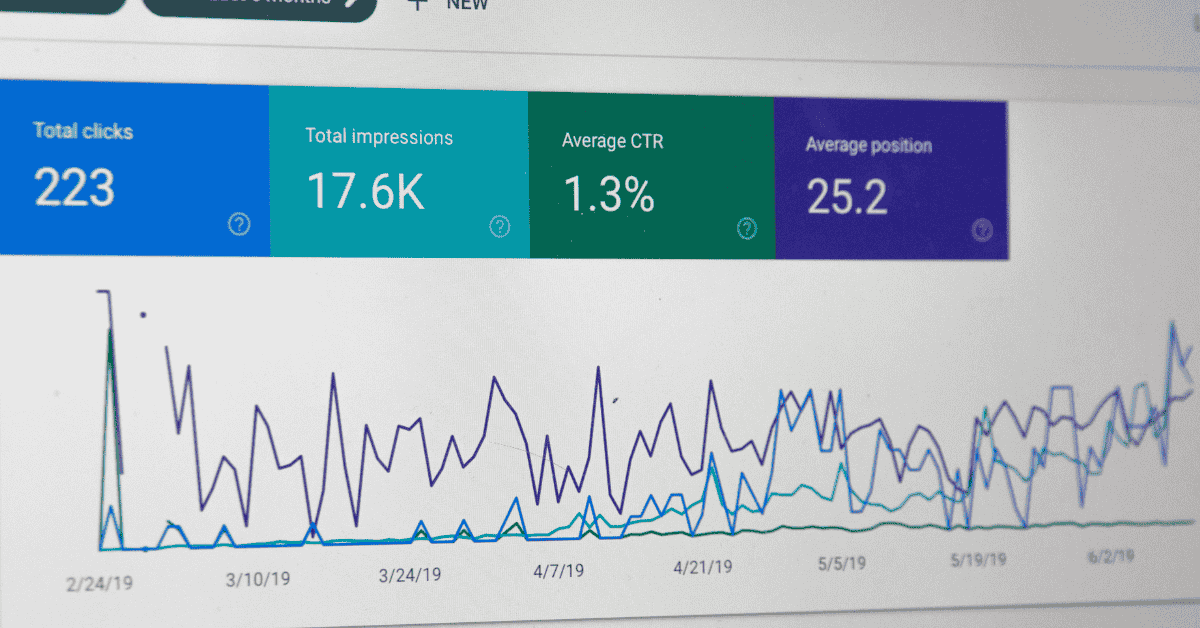Select the 3/24/19 axis date label
The height and width of the screenshot is (628, 1200).
(x=410, y=574)
